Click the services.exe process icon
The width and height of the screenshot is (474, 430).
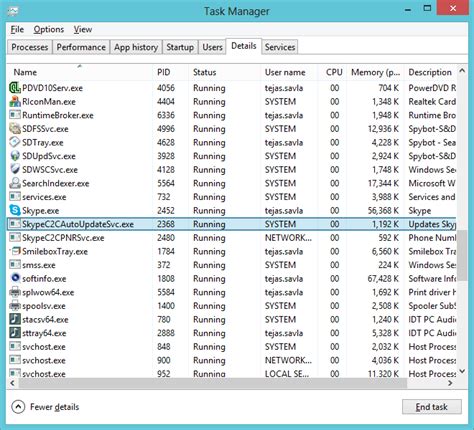pos(15,197)
